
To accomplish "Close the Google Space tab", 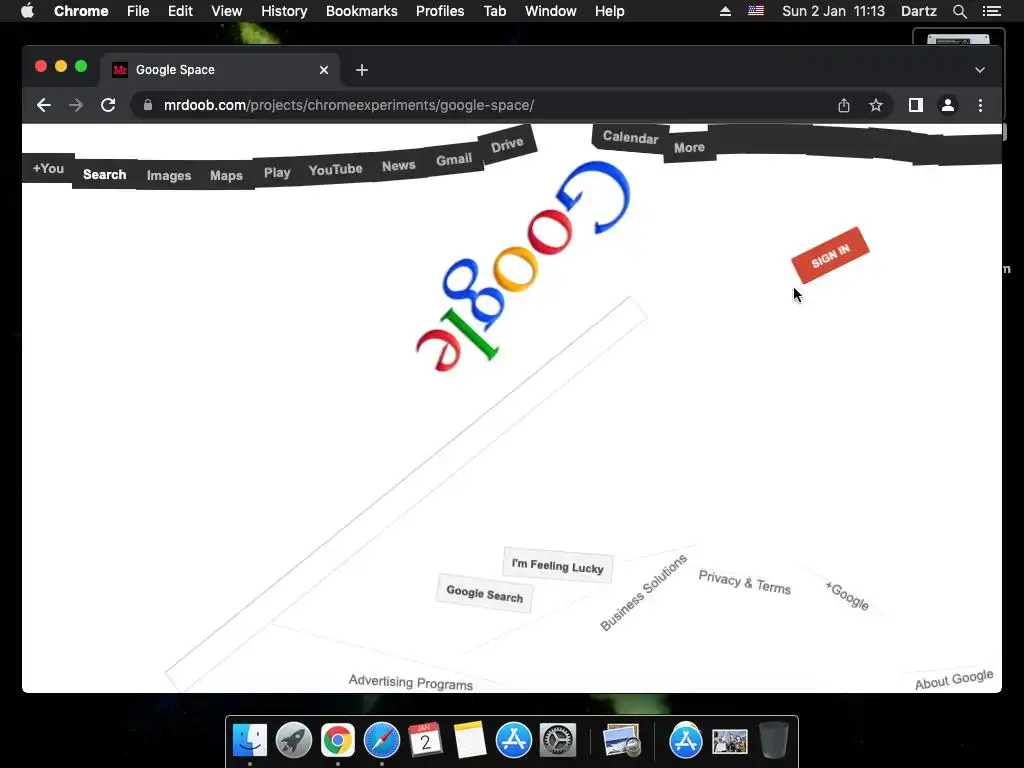I will click(x=324, y=70).
